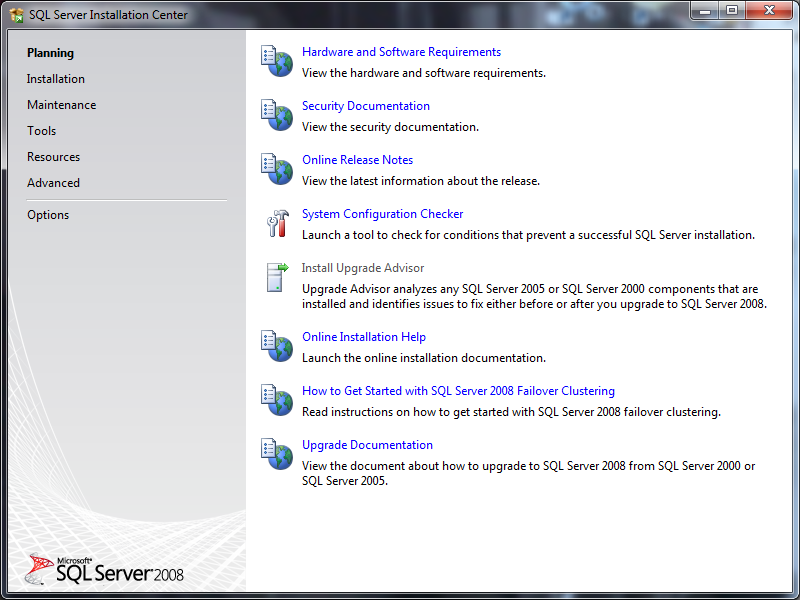Click the Online Release Notes globe icon
The height and width of the screenshot is (600, 800).
click(x=277, y=169)
